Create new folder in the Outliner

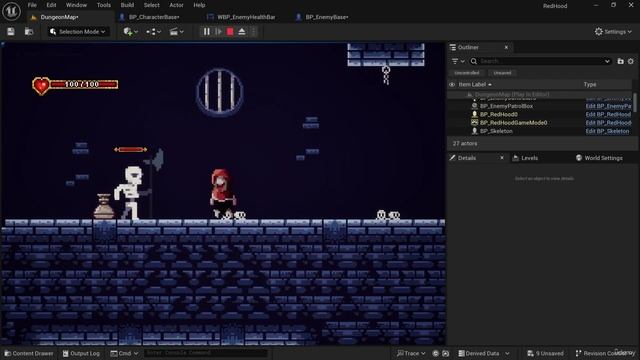(x=620, y=61)
